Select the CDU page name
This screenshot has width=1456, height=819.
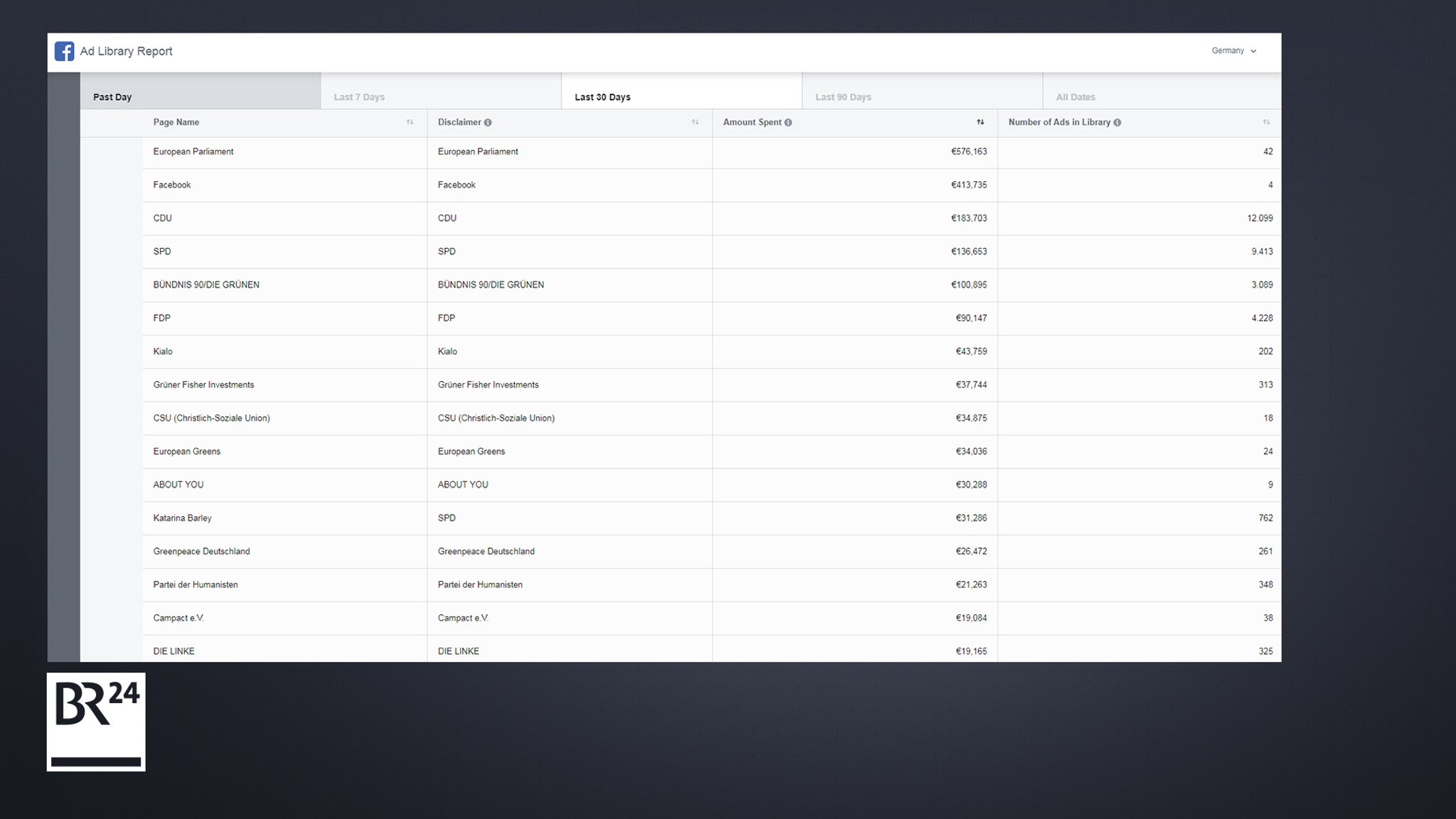click(x=163, y=218)
